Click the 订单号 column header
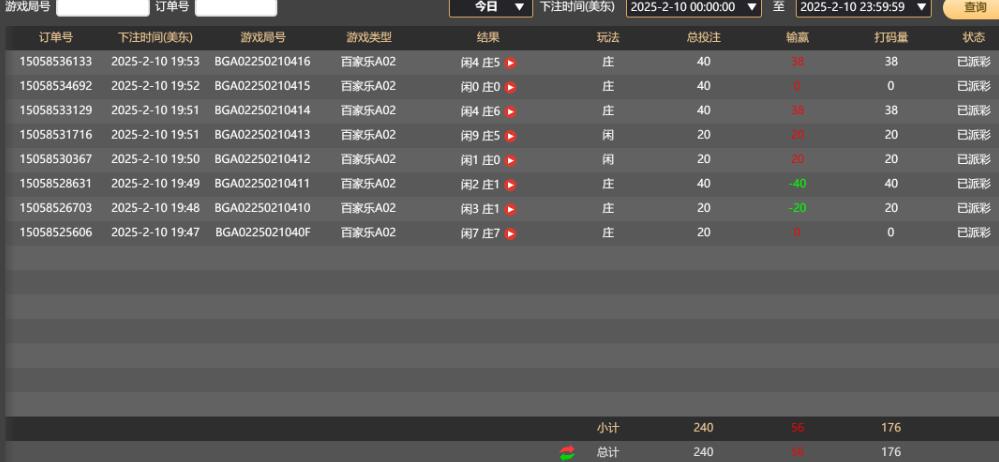Viewport: 999px width, 462px height. pos(56,38)
